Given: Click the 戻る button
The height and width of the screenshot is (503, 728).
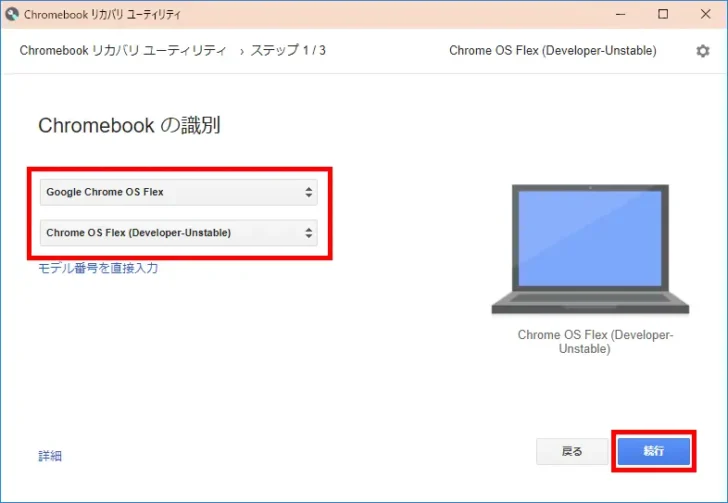Looking at the screenshot, I should (x=572, y=451).
